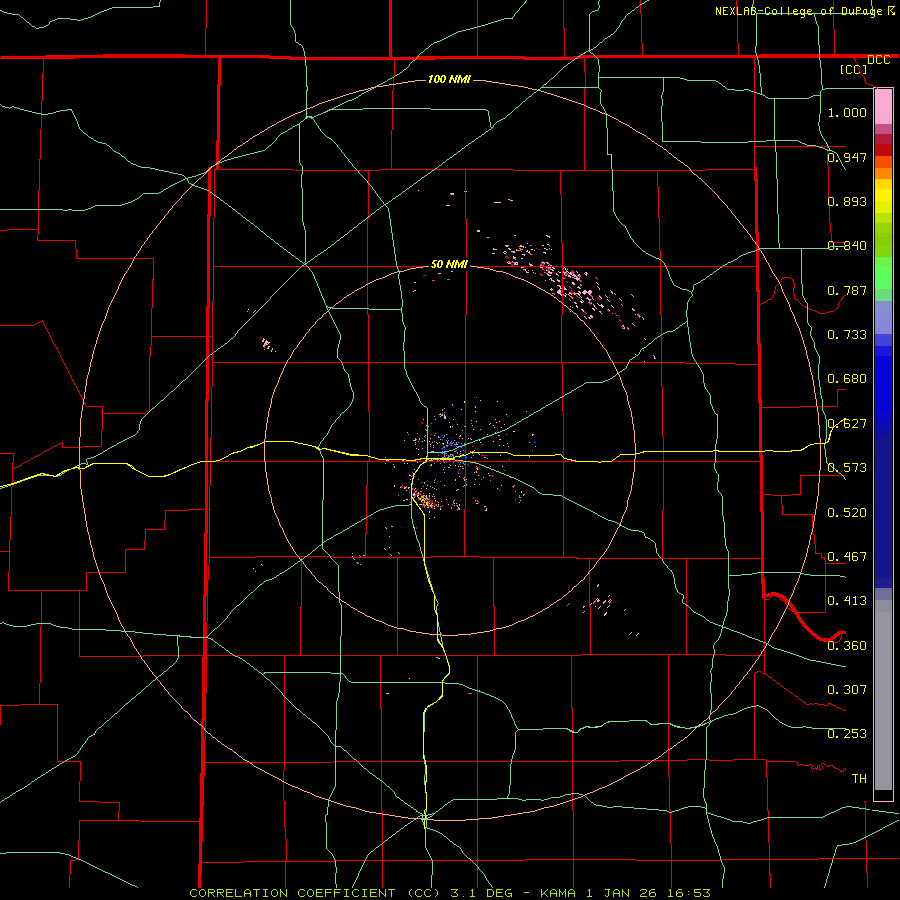900x900 pixels.
Task: Click the 0.307 value on the color scale
Action: pyautogui.click(x=847, y=690)
